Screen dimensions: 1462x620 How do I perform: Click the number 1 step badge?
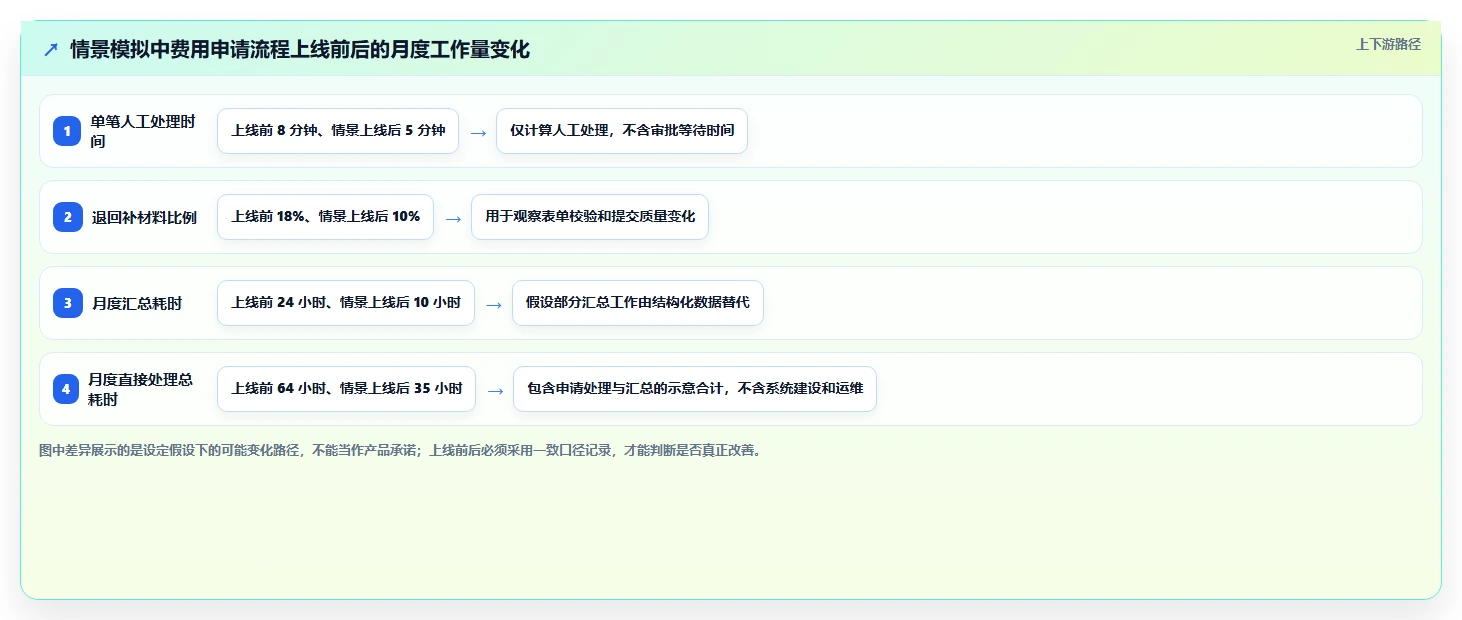[x=67, y=131]
